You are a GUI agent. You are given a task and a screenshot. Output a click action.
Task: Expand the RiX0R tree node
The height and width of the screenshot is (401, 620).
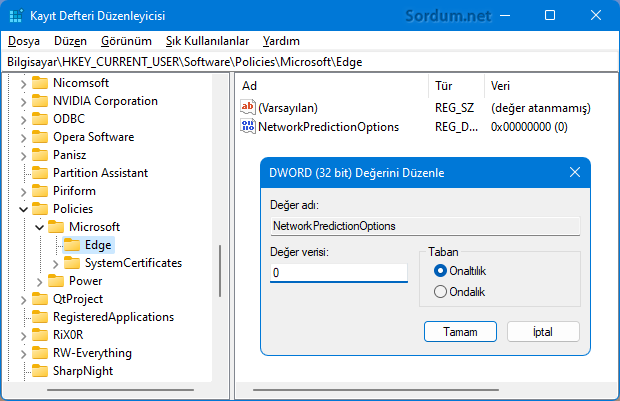23,335
